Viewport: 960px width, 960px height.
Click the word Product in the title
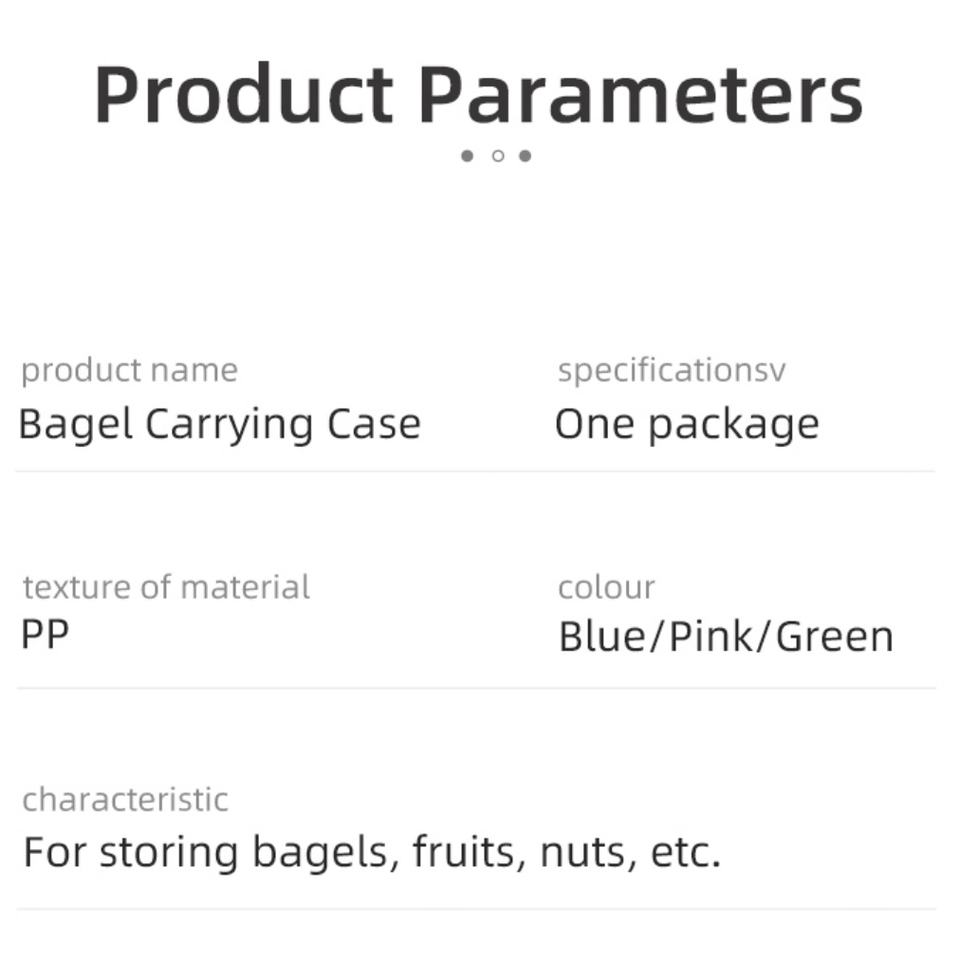244,95
